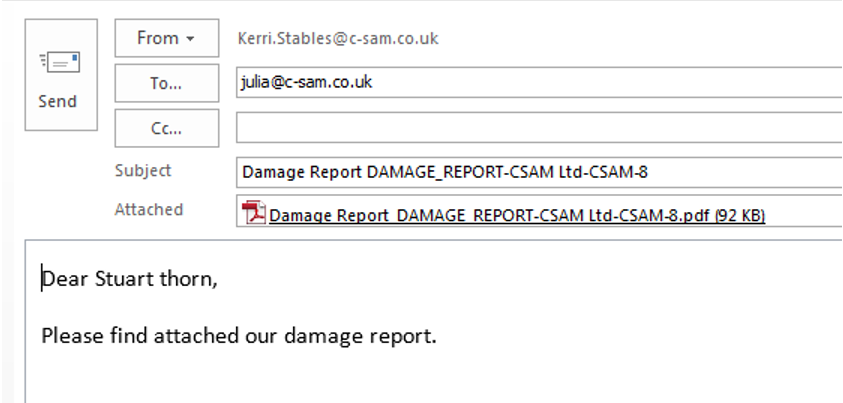Screen dimensions: 843x403
Task: Open the To... address book button
Action: (x=166, y=84)
